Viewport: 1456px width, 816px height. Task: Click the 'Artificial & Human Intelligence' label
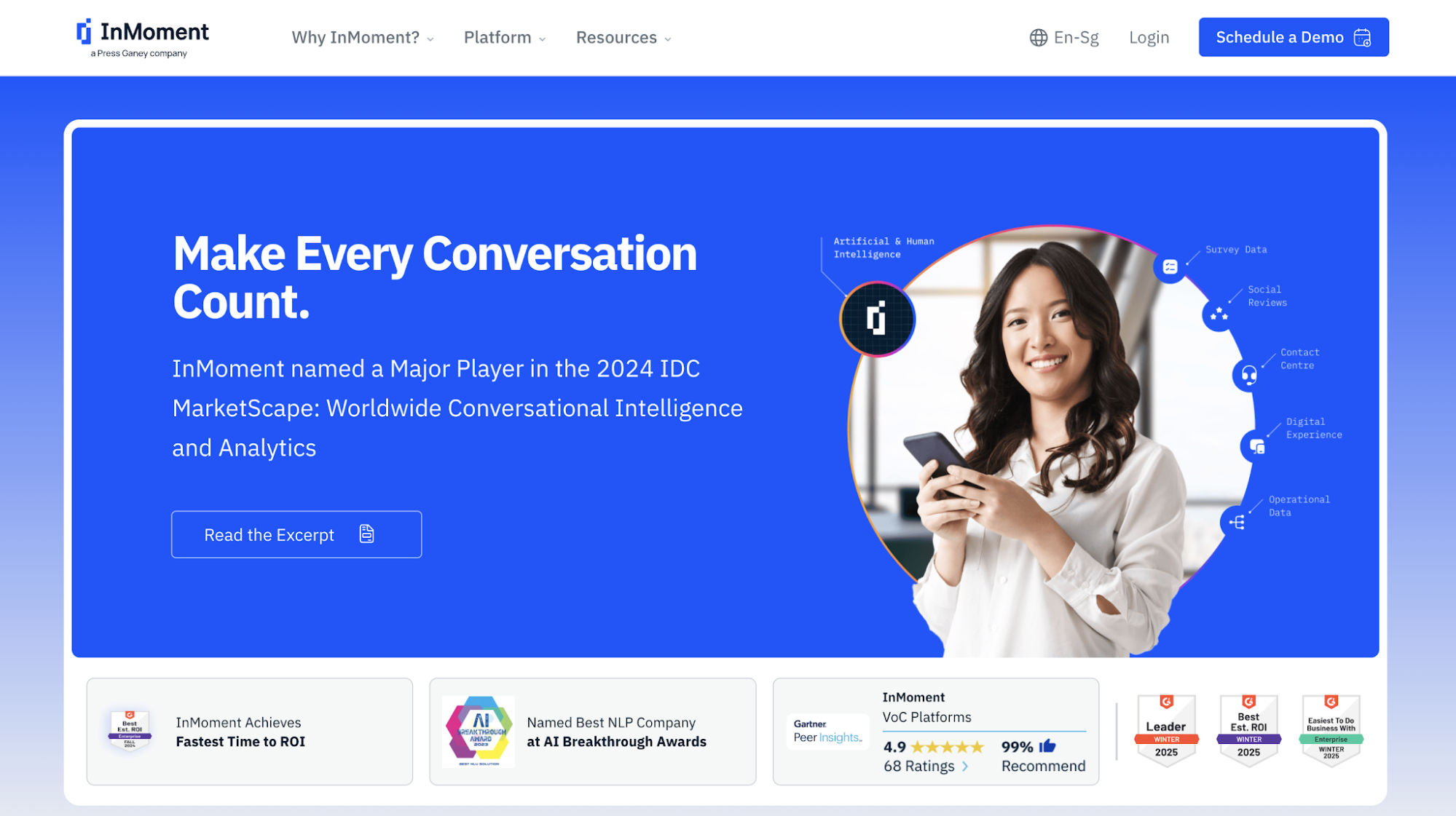(884, 247)
